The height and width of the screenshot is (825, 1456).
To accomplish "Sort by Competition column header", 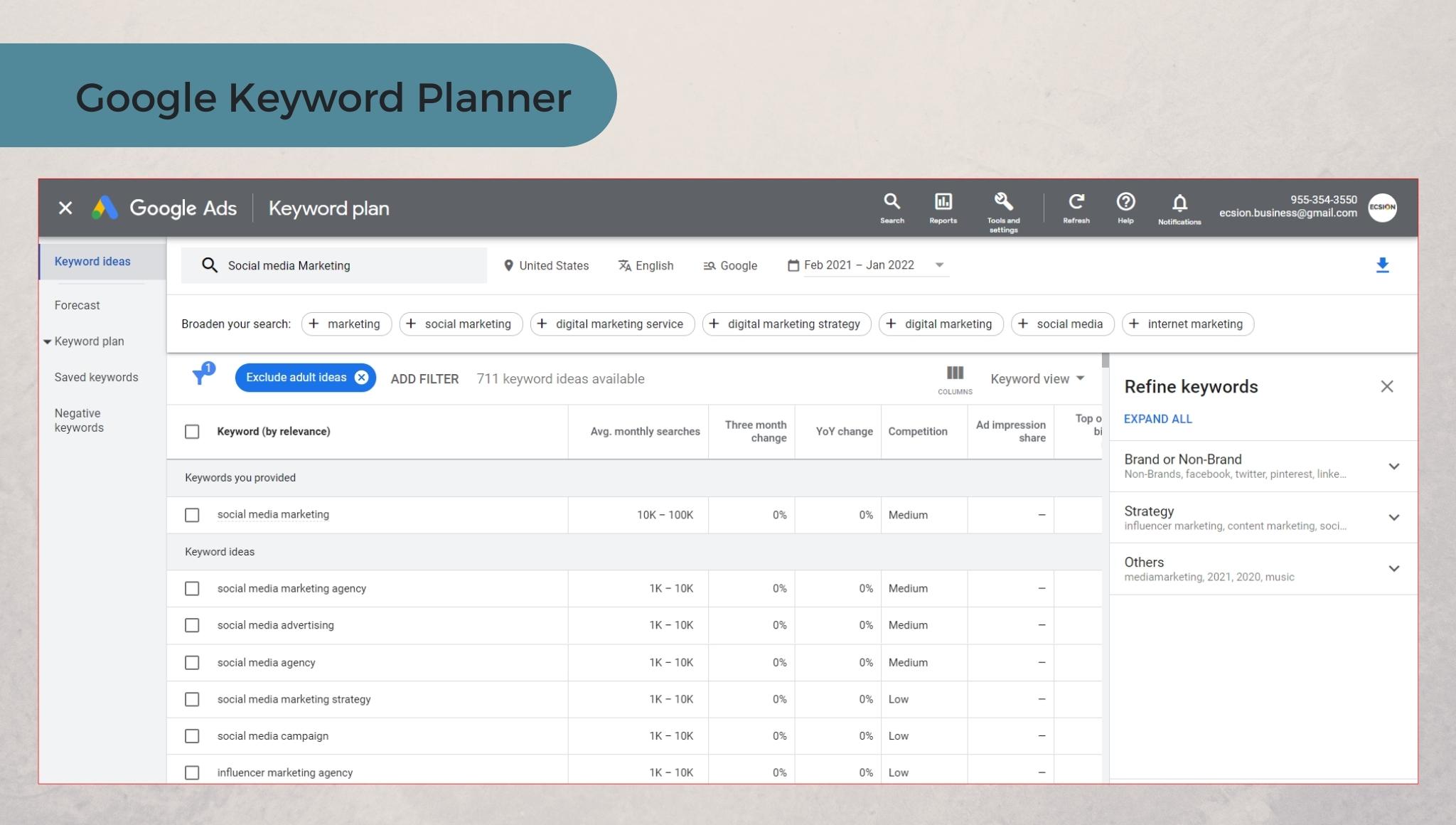I will pyautogui.click(x=917, y=432).
